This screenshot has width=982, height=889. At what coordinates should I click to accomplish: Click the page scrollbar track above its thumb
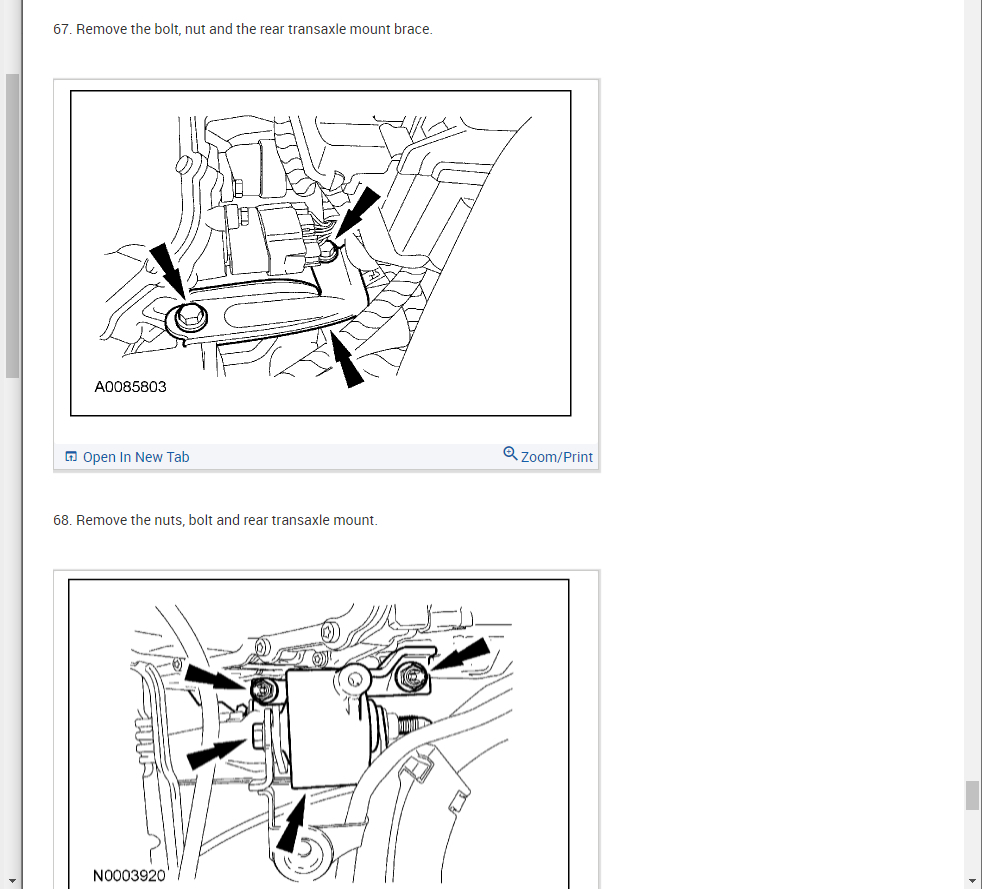[x=972, y=388]
